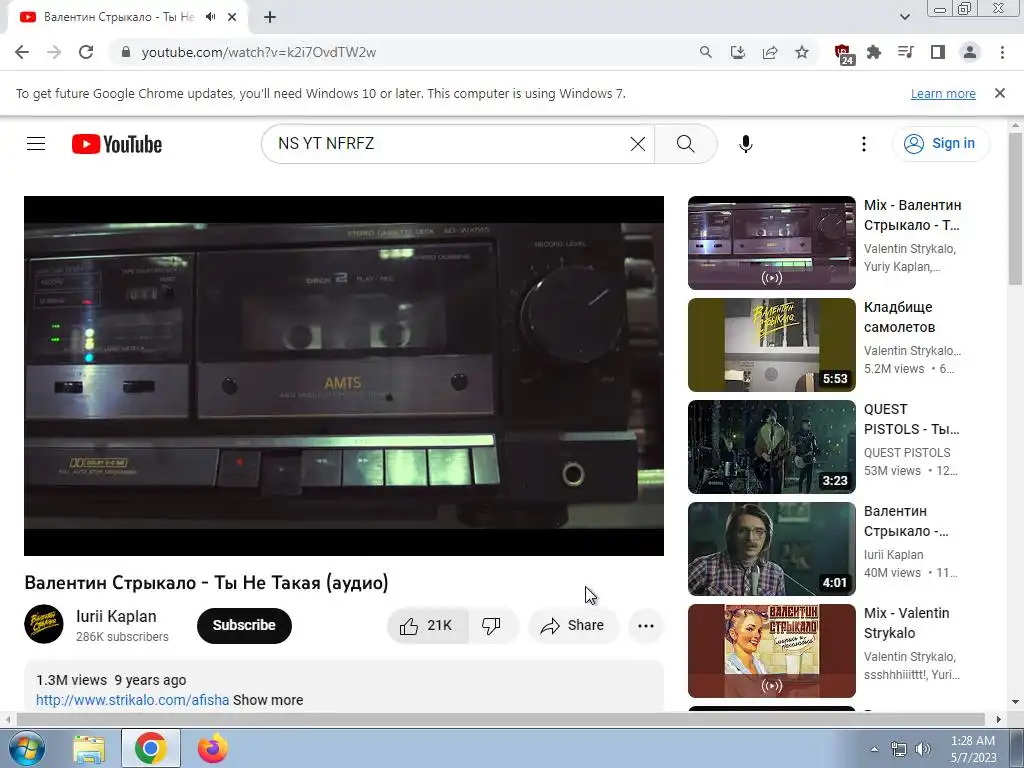The image size is (1024, 768).
Task: Click scroll-right arrow of horizontal scrollbar
Action: click(999, 719)
